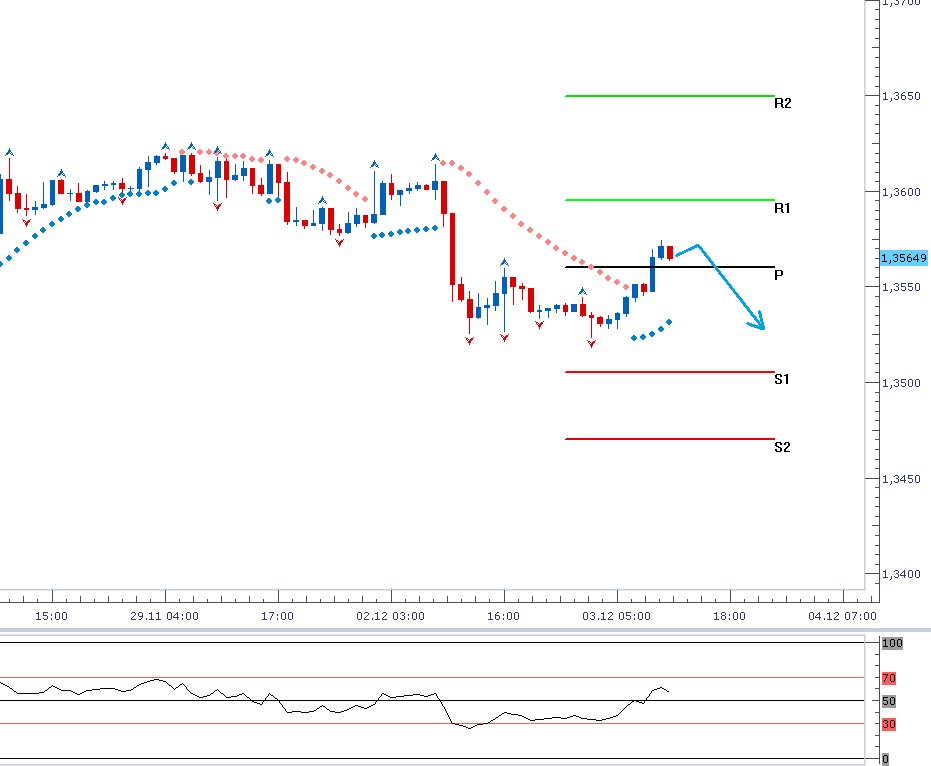Select the R2 resistance label
The height and width of the screenshot is (766, 931).
point(783,103)
